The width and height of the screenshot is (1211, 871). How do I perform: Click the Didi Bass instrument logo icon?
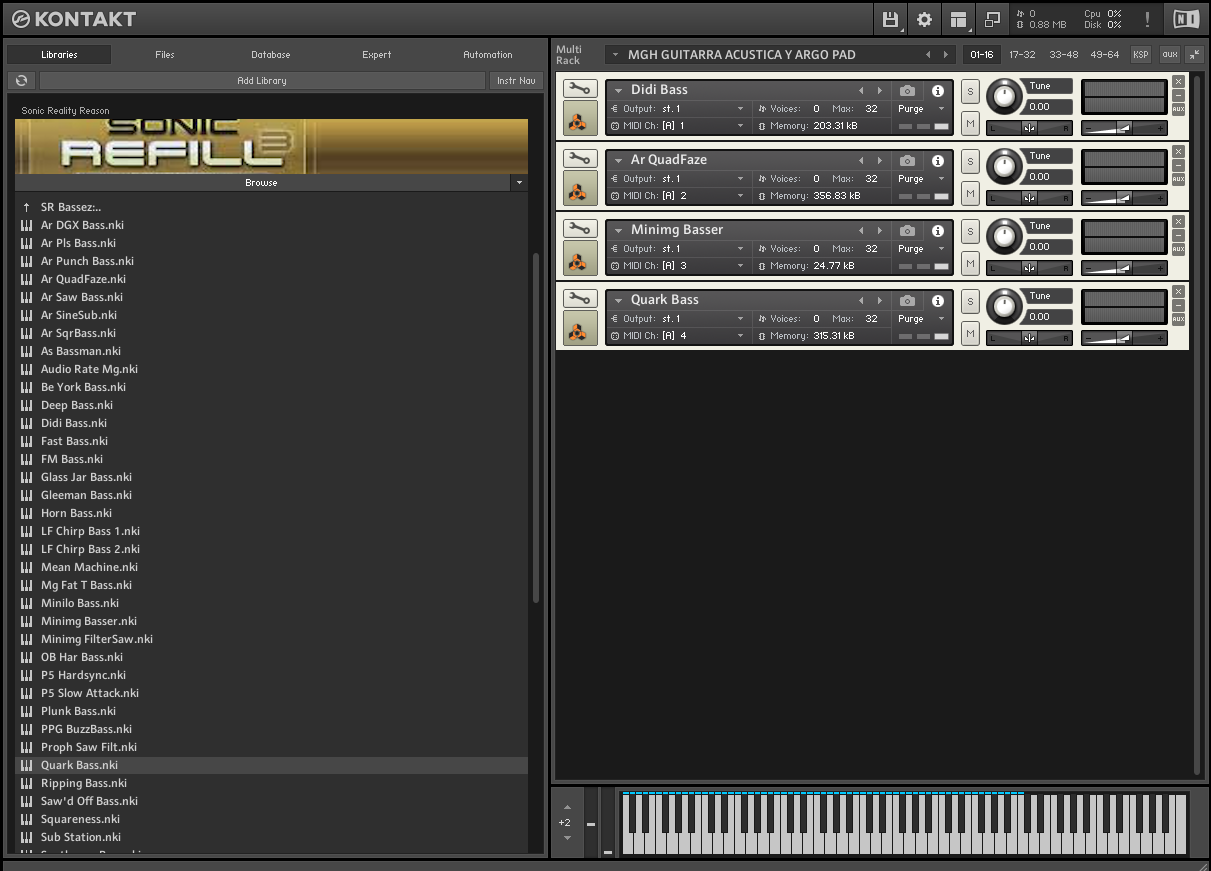click(x=579, y=118)
